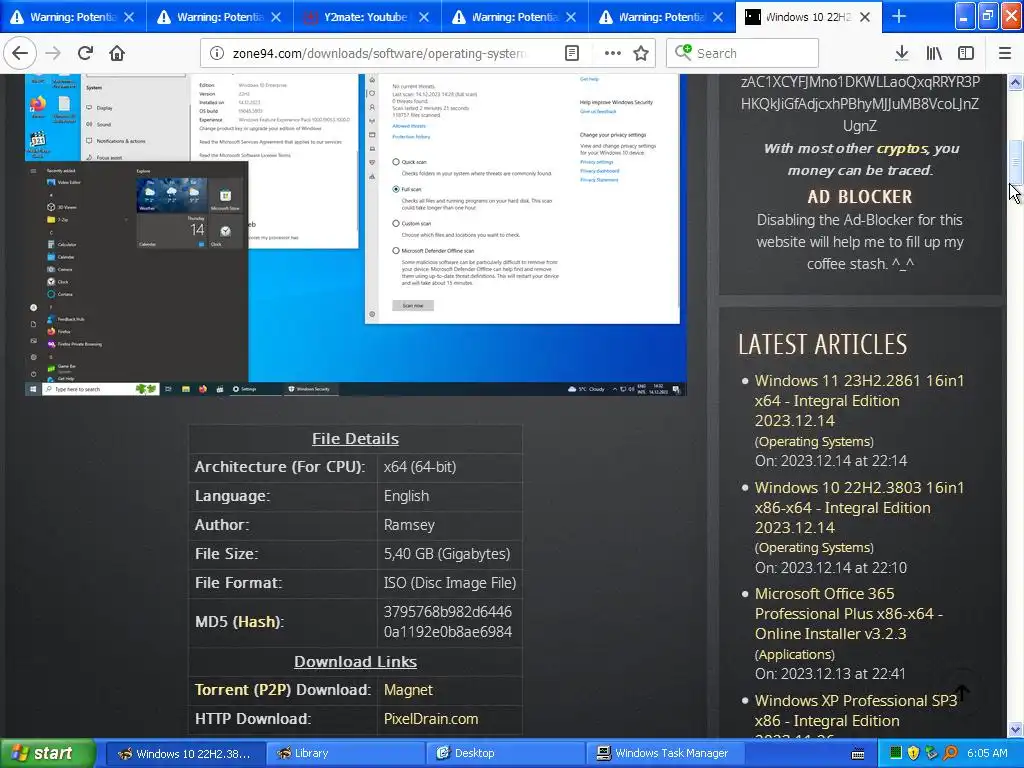Click the File Details table heading
Screen dimensions: 1024x768
[355, 439]
